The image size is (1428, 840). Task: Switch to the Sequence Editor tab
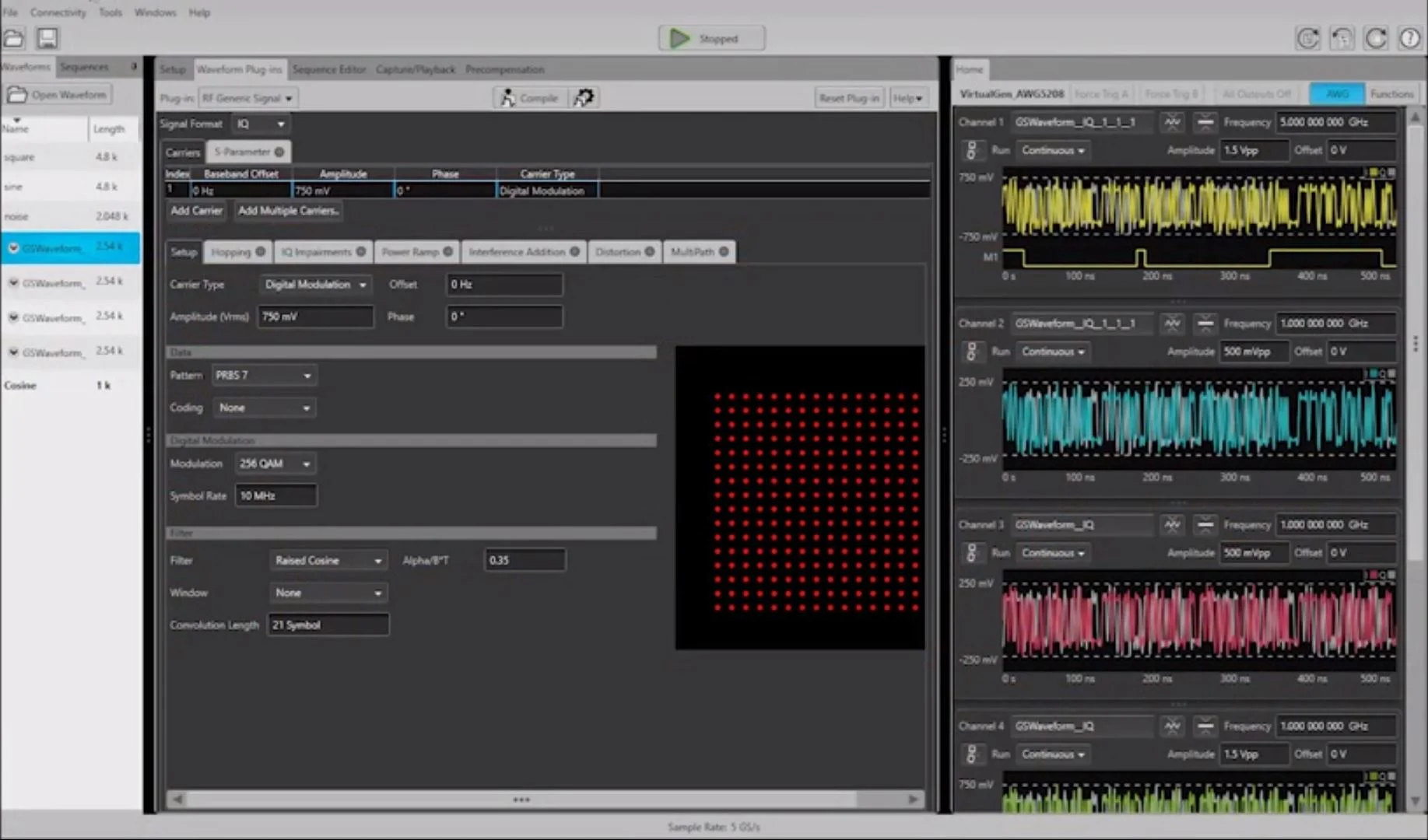328,69
